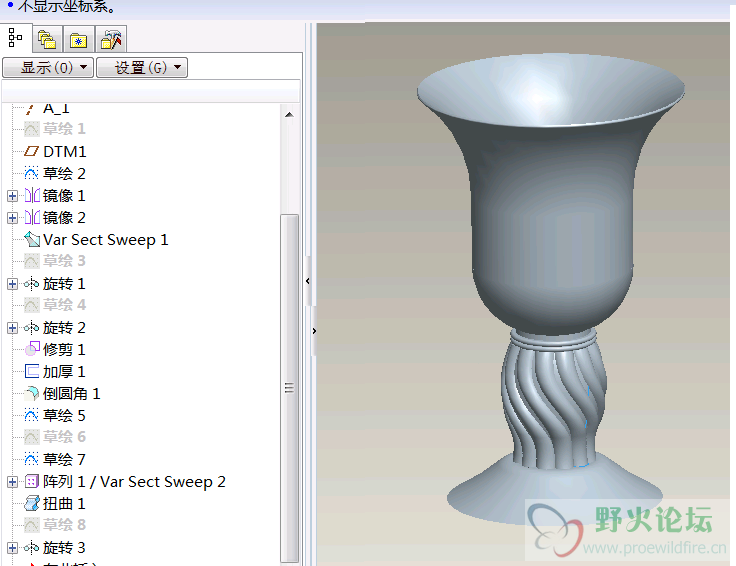Expand the 镜像 1 tree node
This screenshot has height=566, width=736.
point(13,196)
